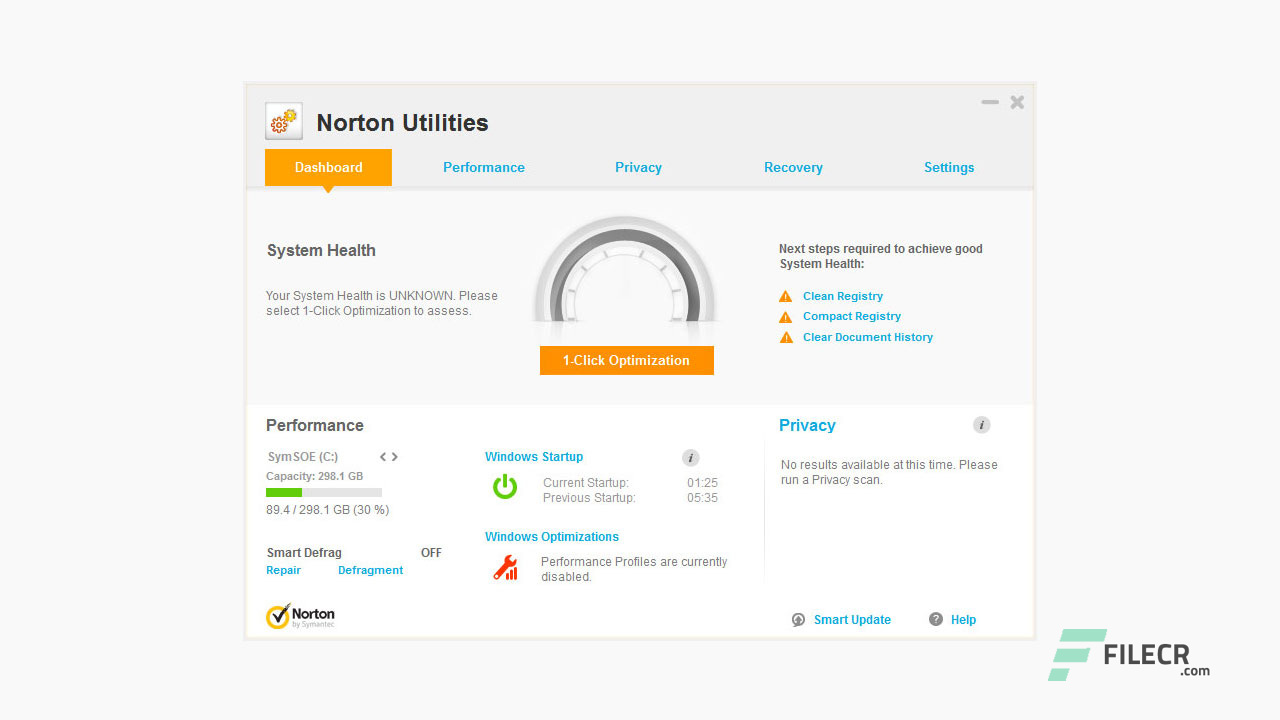1280x720 pixels.
Task: Open the Privacy tab
Action: (638, 167)
